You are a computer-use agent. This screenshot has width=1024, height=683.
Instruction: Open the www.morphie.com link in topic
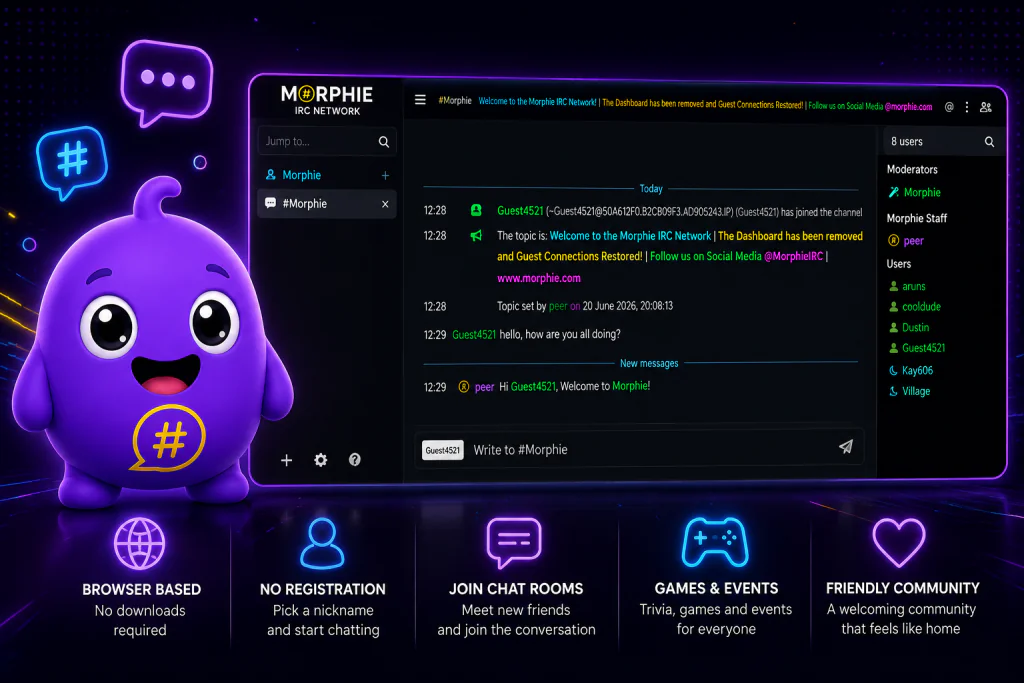tap(539, 278)
